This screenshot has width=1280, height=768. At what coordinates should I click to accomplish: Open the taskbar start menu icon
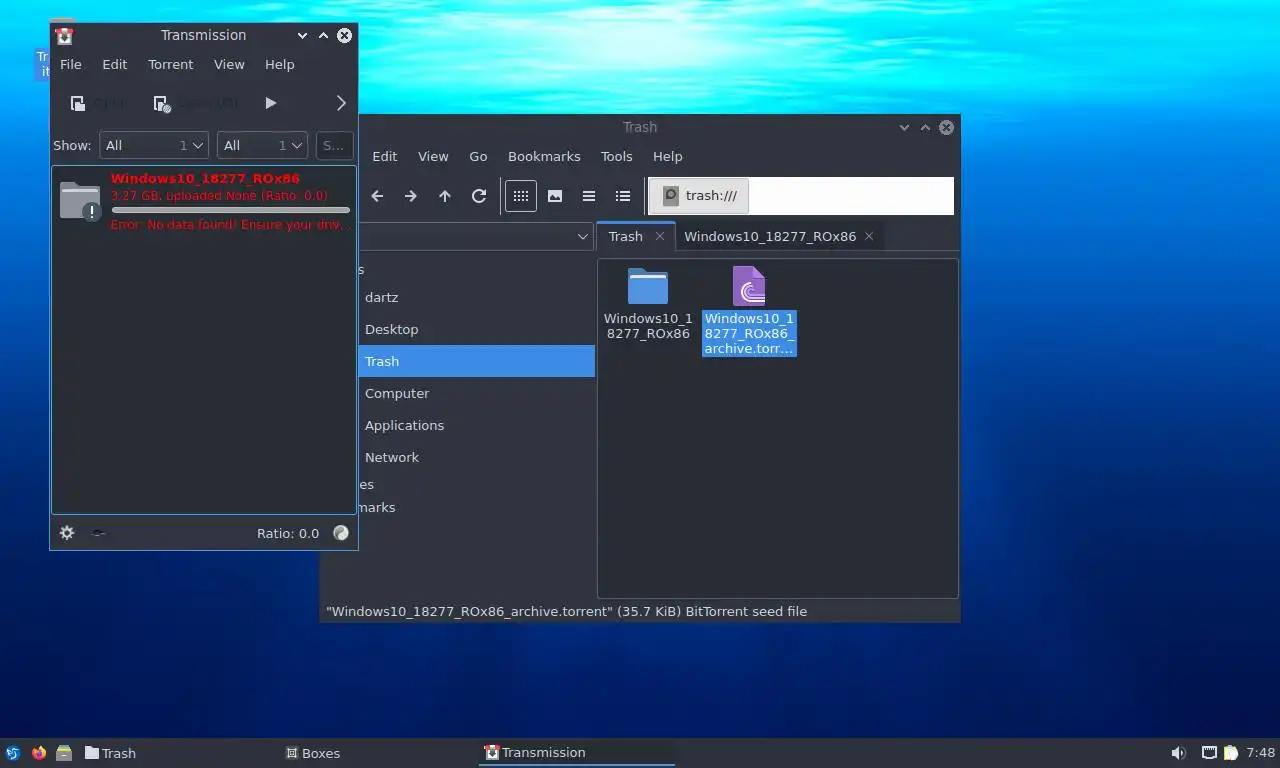tap(13, 753)
